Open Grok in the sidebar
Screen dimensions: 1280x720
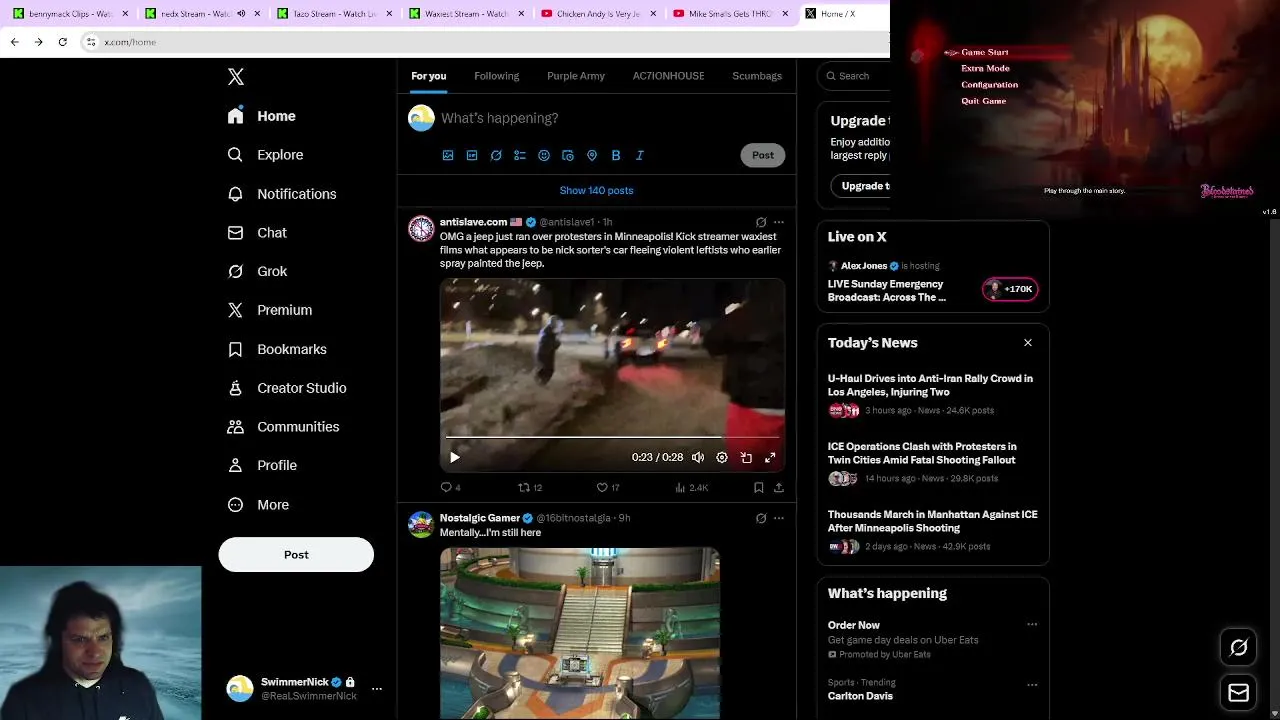pyautogui.click(x=258, y=271)
